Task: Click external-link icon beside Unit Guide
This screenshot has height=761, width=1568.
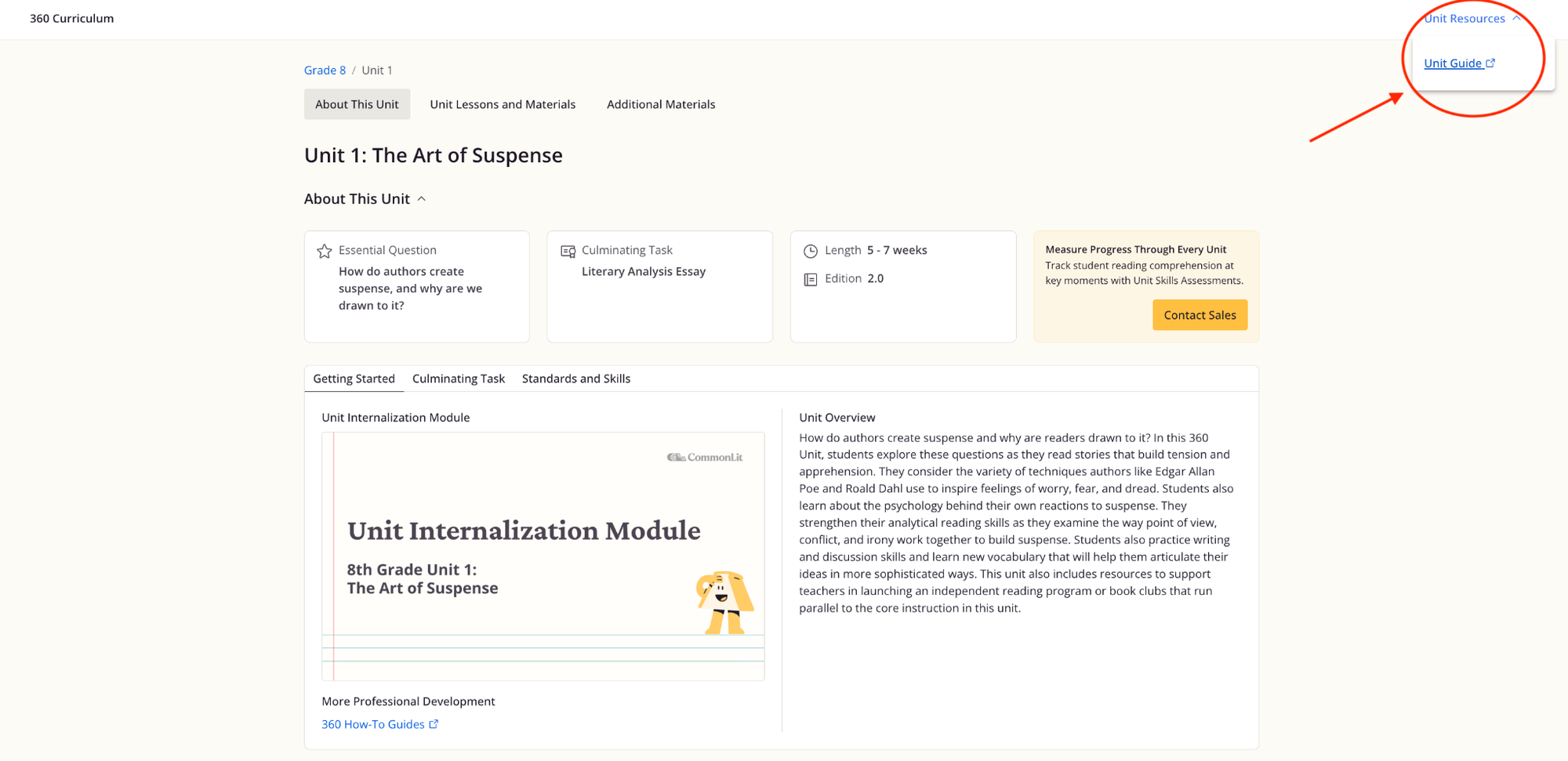Action: point(1490,63)
